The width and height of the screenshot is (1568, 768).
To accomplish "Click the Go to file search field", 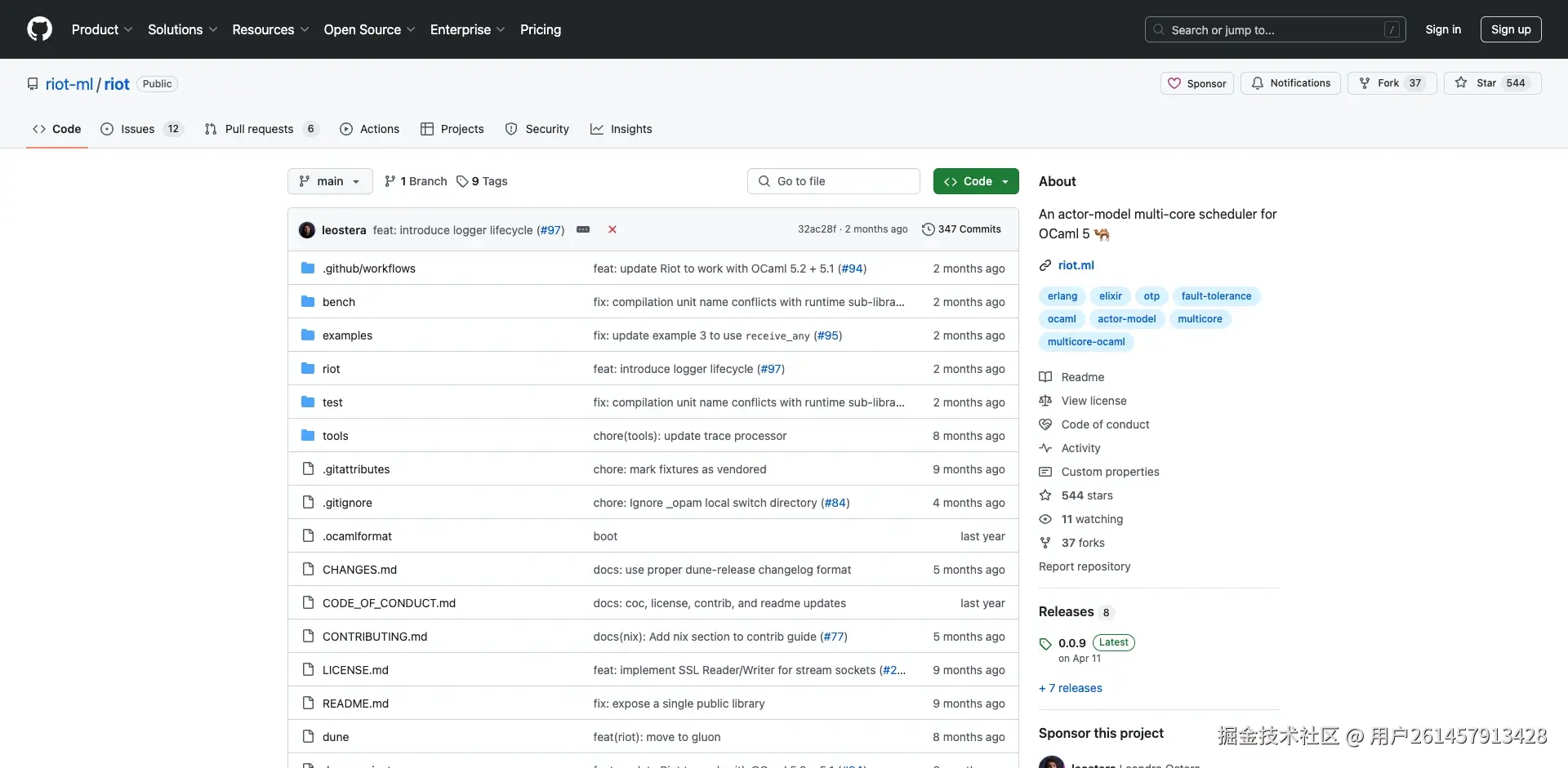I will tap(834, 181).
